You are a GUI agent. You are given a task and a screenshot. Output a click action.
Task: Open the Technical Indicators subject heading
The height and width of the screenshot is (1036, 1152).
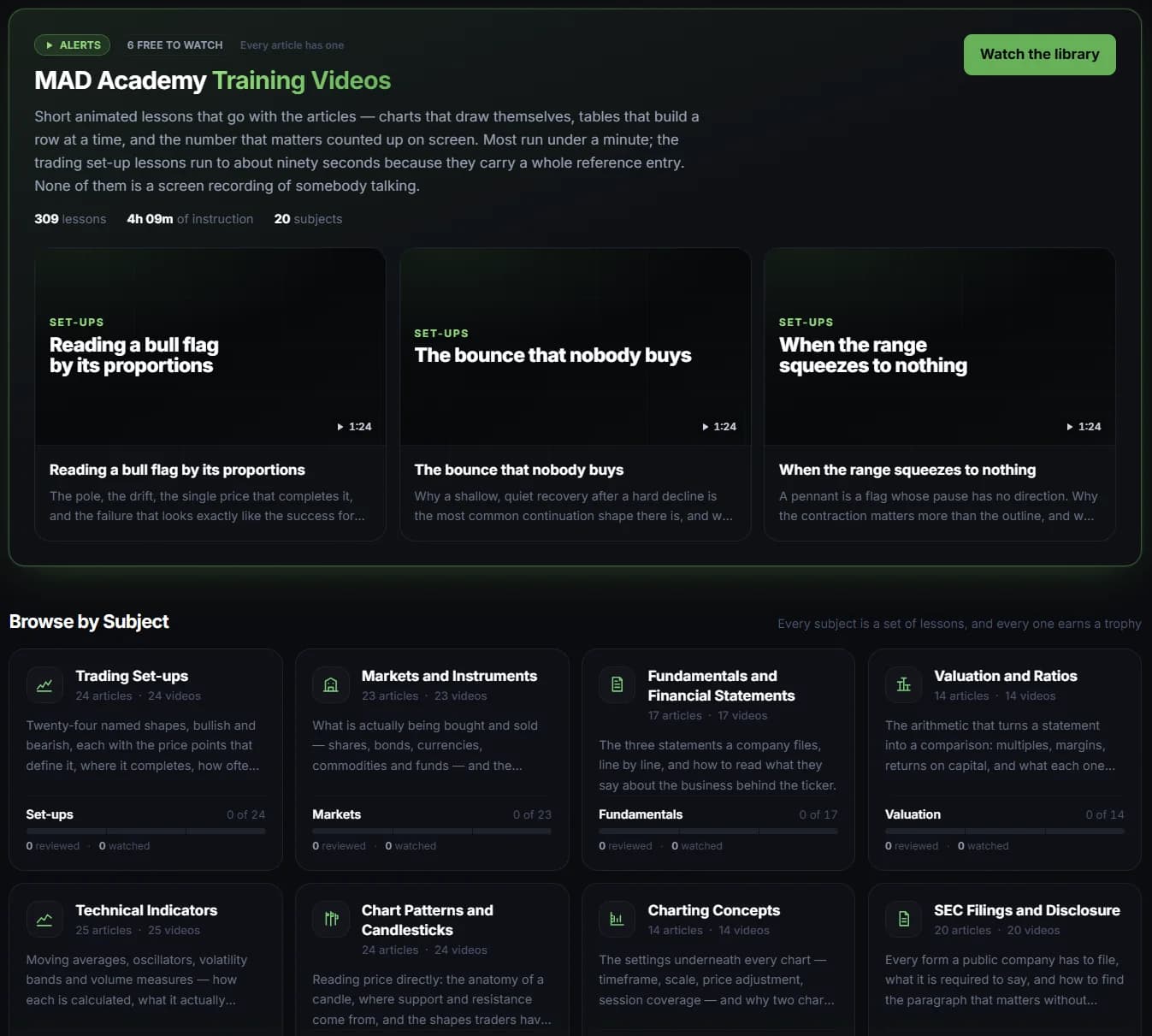[146, 910]
